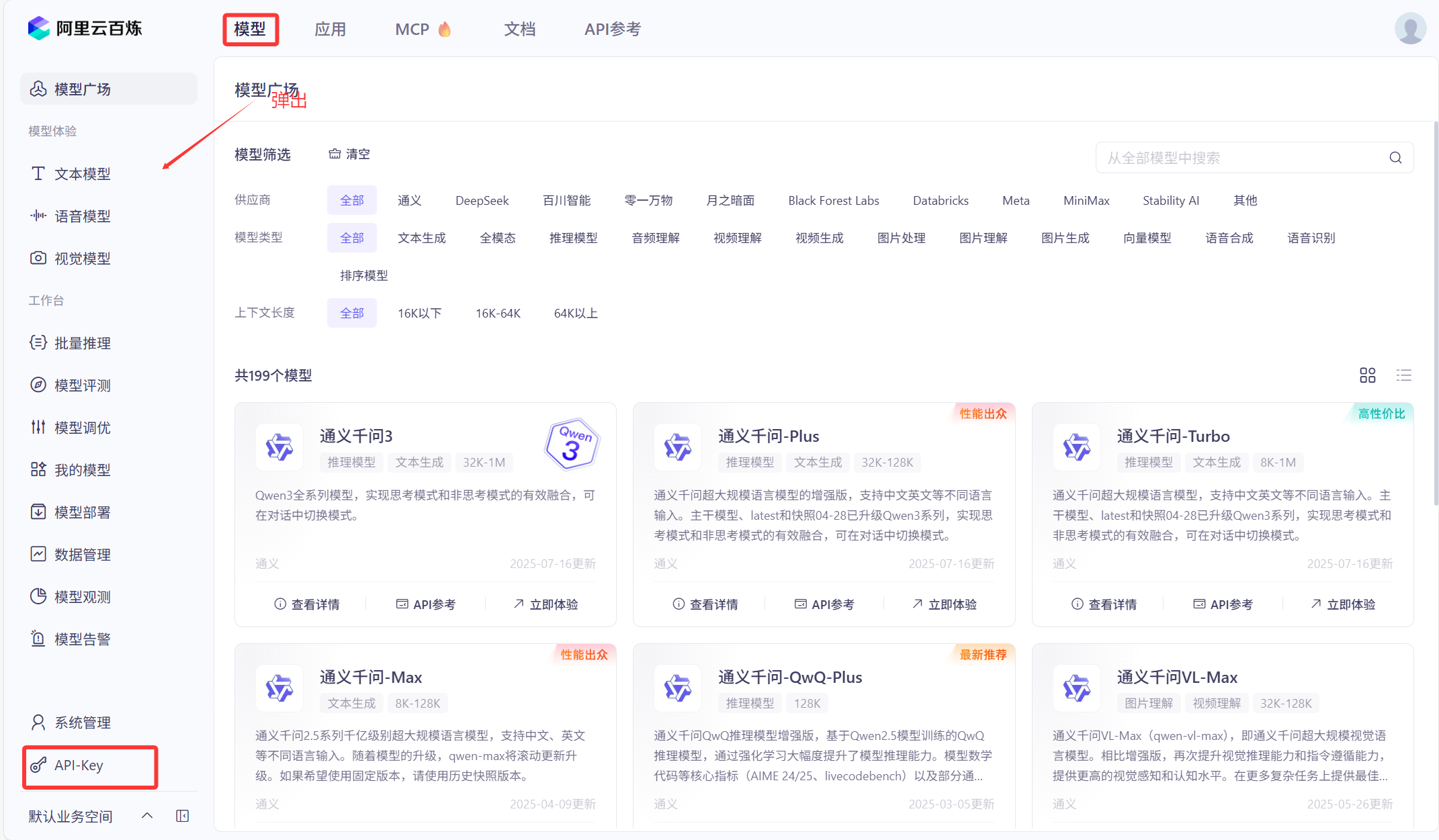
Task: Switch to list view icon
Action: (x=1403, y=375)
